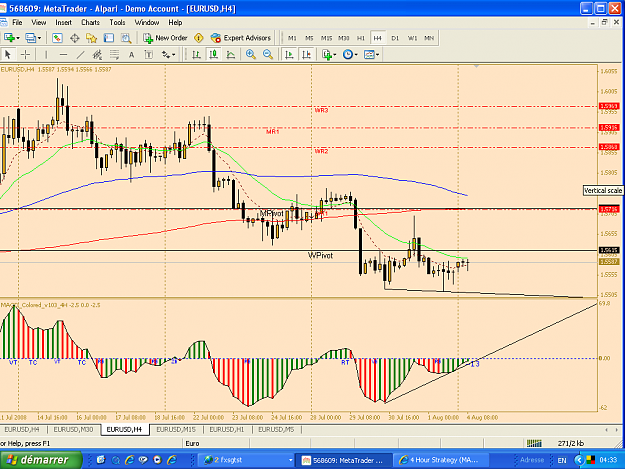Click the 'WPivot' label on the chart

coord(320,255)
